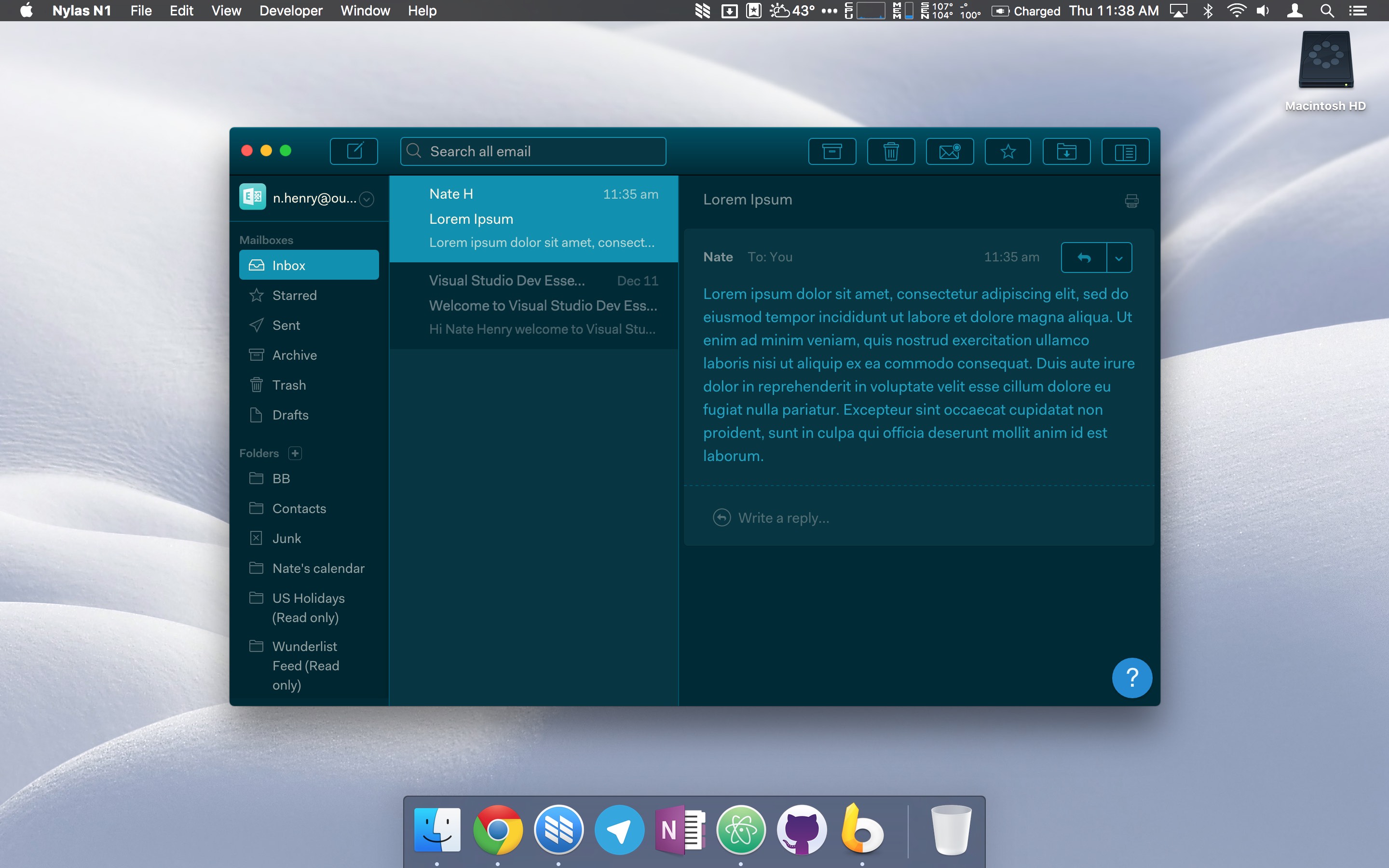Click the compose new message icon
Screen dimensions: 1389x868
click(x=354, y=151)
